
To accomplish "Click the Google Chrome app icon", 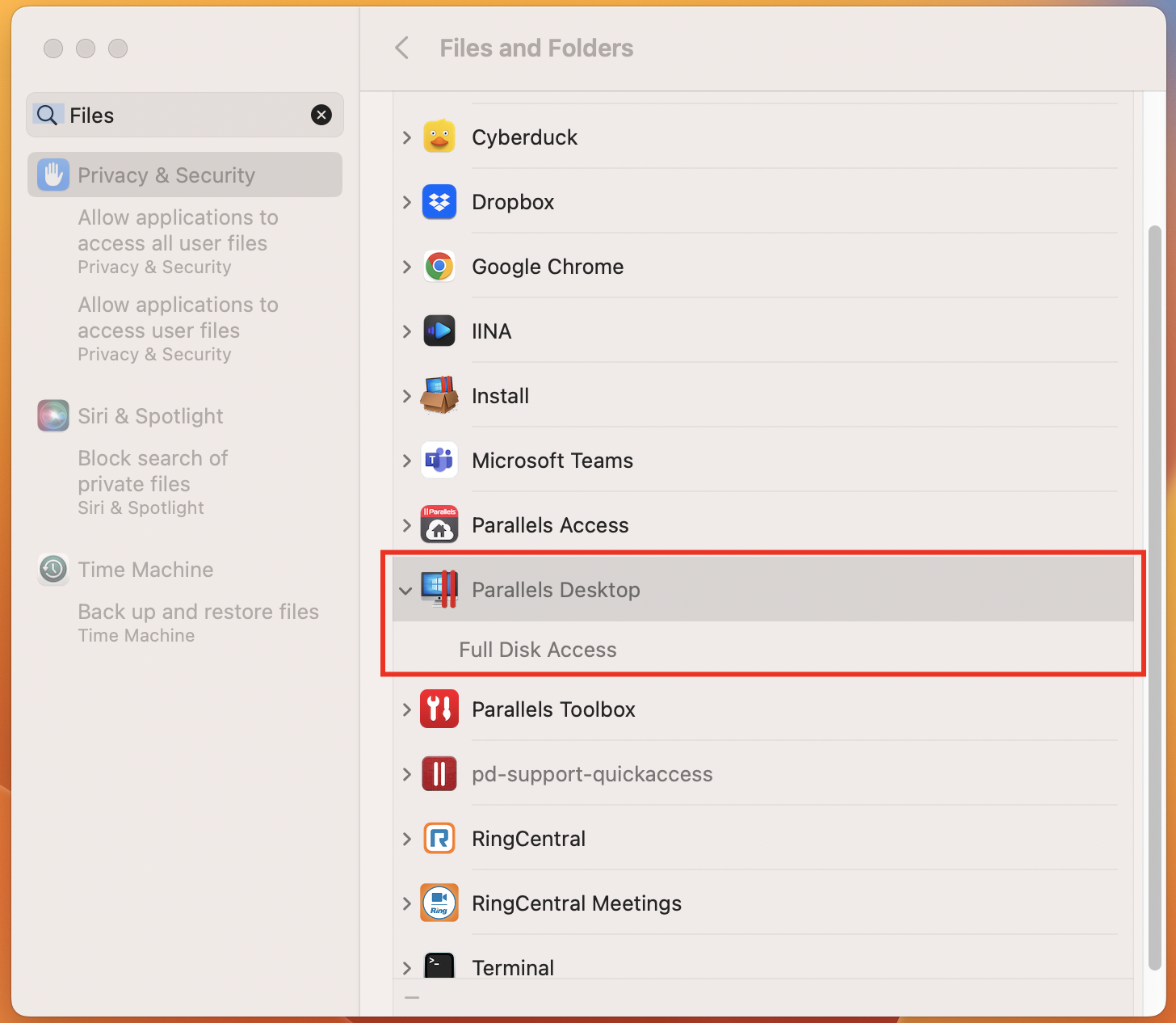I will tap(439, 266).
